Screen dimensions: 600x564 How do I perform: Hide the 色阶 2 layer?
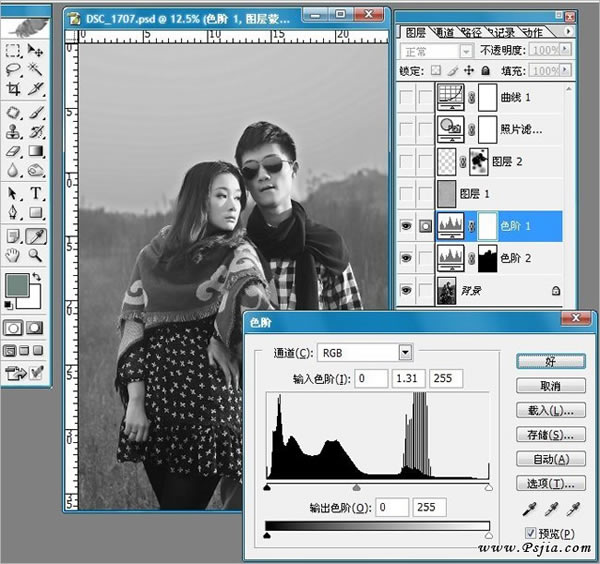(x=405, y=258)
